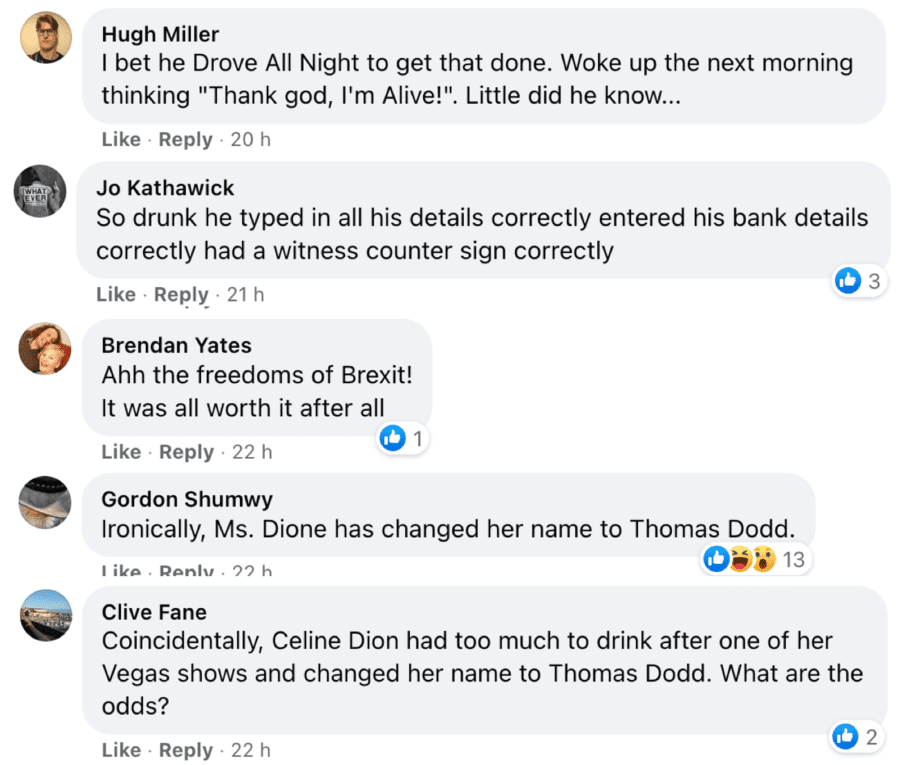Open Brendan Yates' profile via his name
Viewport: 900px width, 765px height.
click(176, 346)
